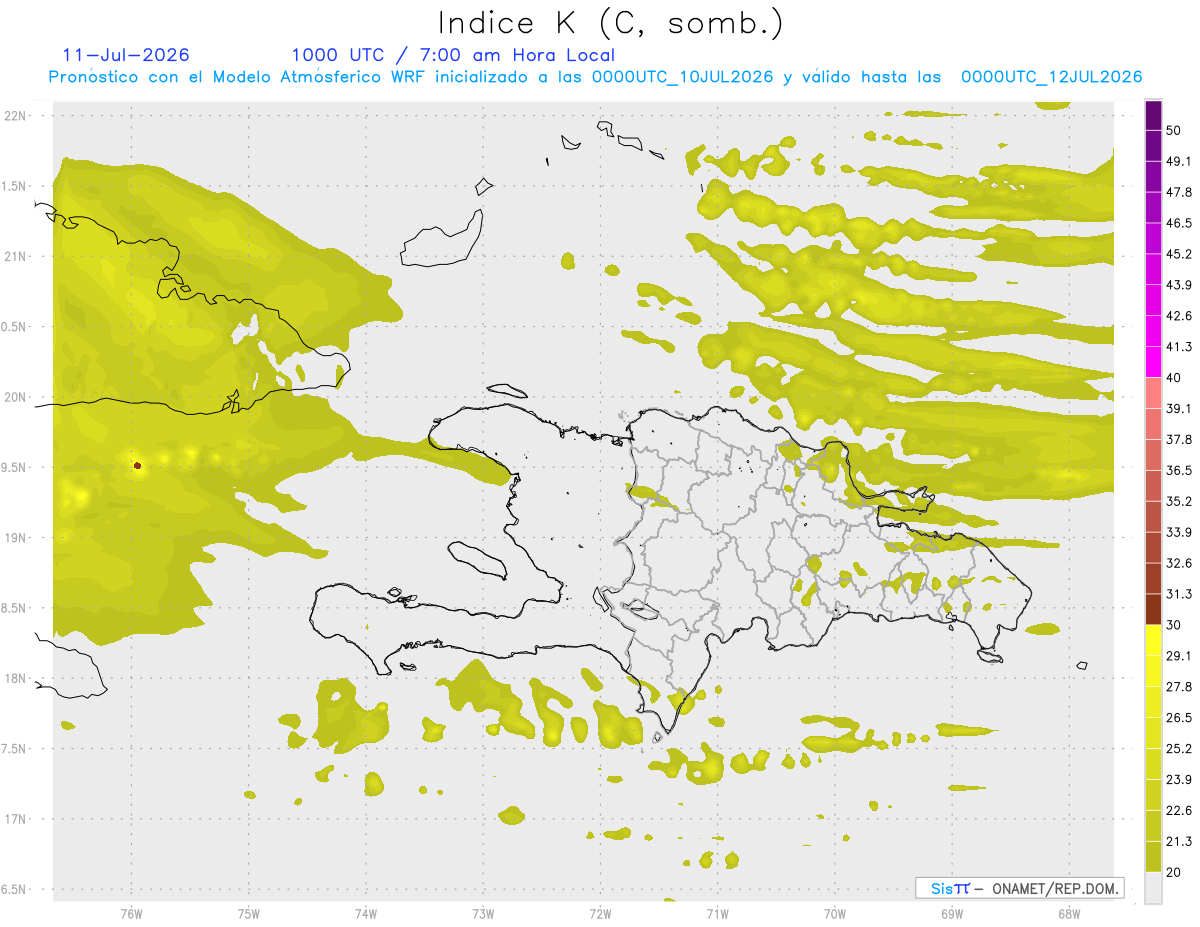Click the '27.8' value on the color scale
1200x927 pixels.
pos(1180,687)
